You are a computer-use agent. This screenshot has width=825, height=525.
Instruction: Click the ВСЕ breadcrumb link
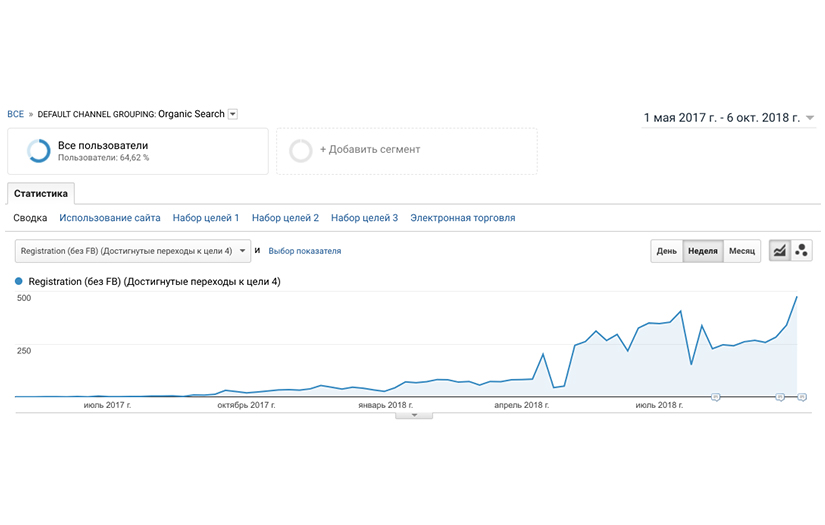[15, 114]
